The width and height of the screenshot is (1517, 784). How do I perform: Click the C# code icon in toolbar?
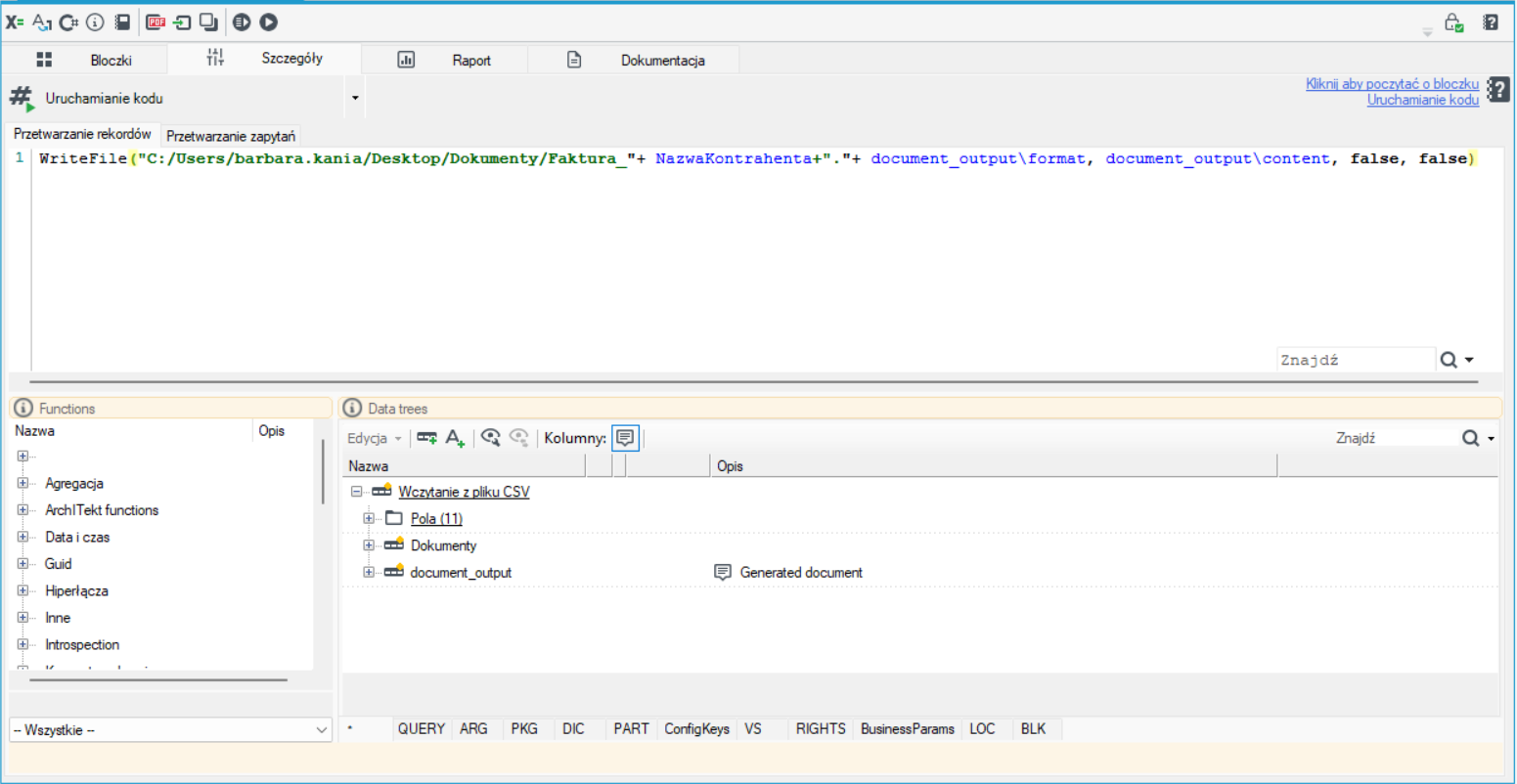pos(68,22)
